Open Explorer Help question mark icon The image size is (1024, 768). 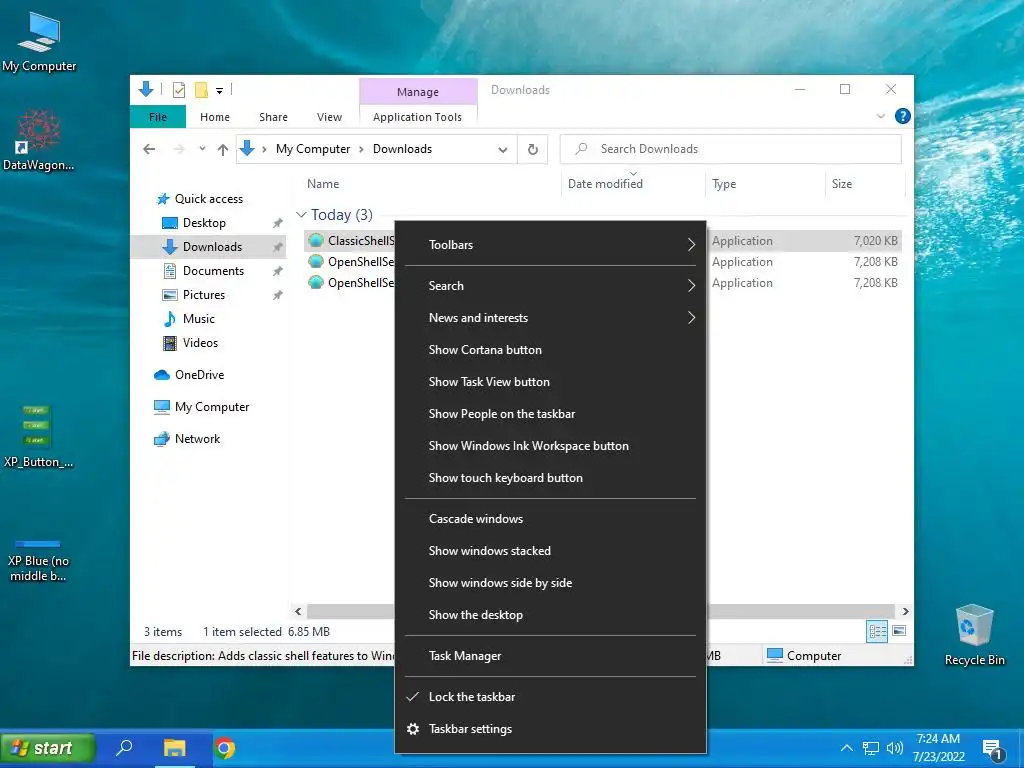(903, 116)
